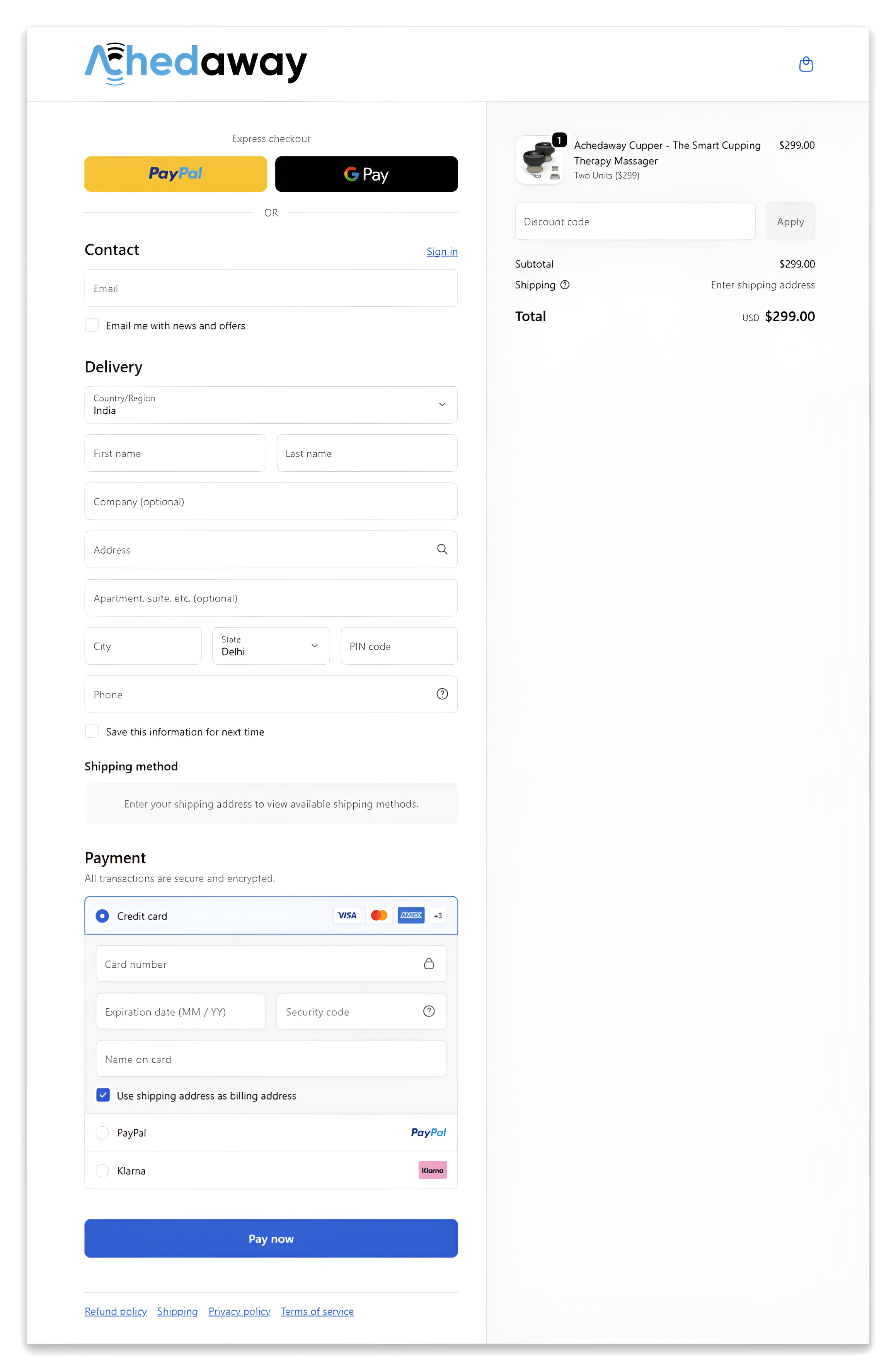The height and width of the screenshot is (1371, 896).
Task: Open the Security code help icon
Action: pos(428,1011)
